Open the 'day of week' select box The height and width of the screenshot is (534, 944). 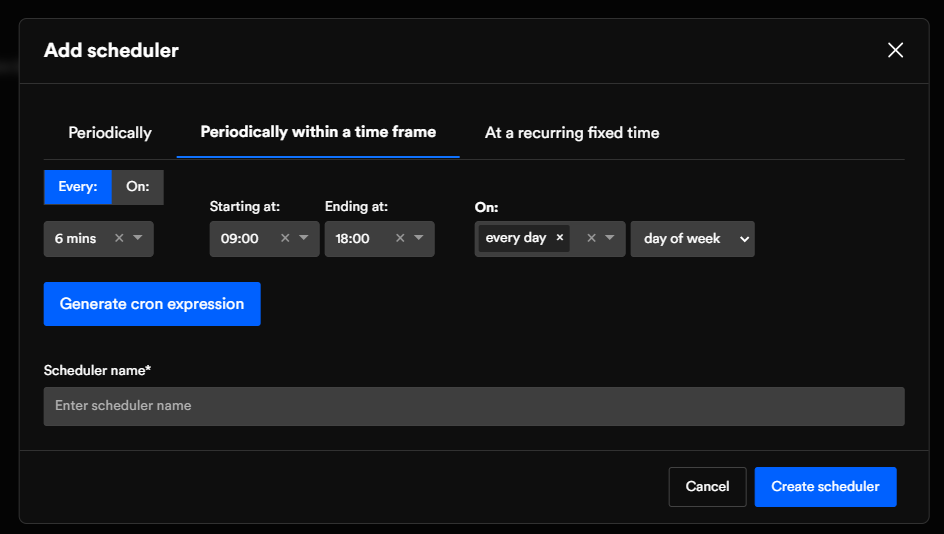point(692,239)
